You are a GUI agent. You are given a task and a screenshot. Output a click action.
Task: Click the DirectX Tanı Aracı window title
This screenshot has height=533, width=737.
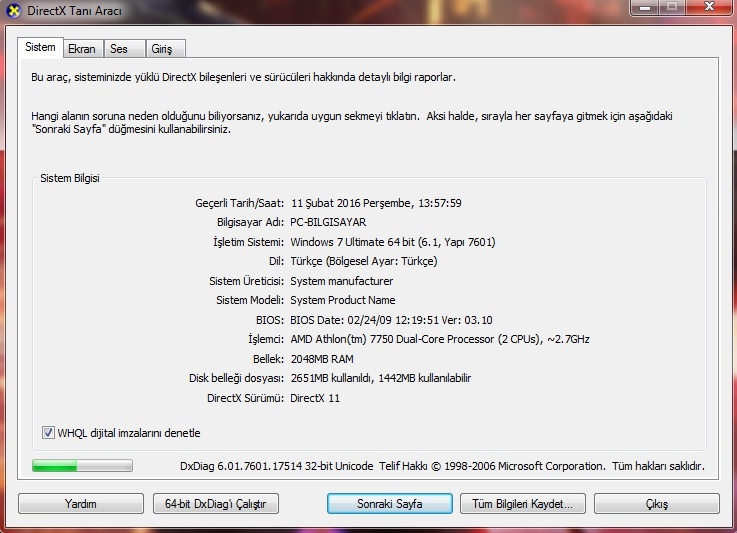tap(74, 10)
